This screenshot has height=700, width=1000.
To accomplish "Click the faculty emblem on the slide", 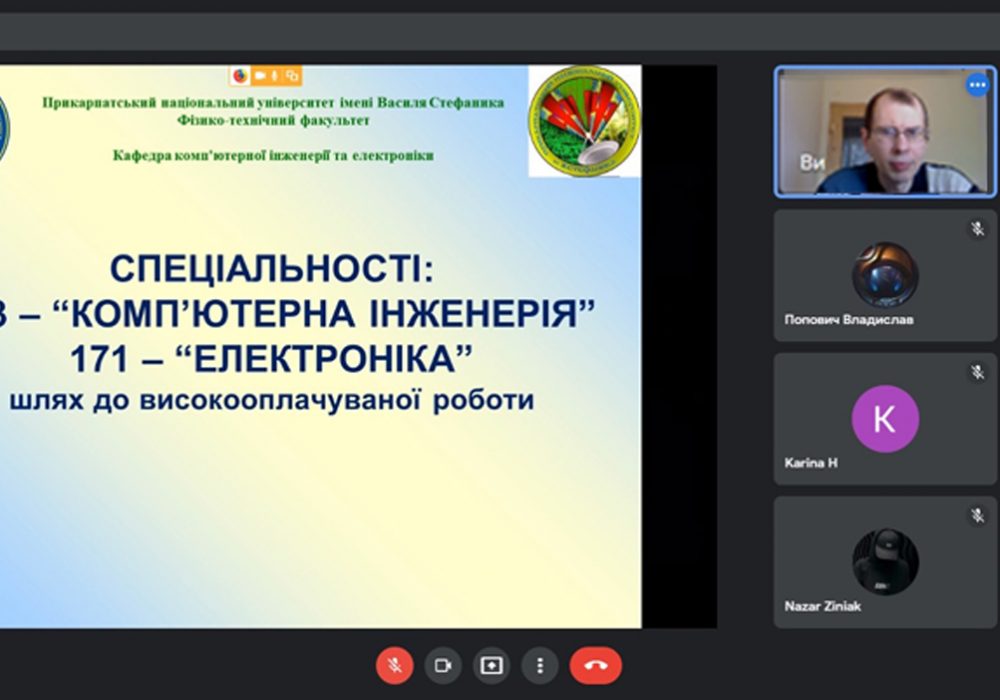I will tap(584, 120).
